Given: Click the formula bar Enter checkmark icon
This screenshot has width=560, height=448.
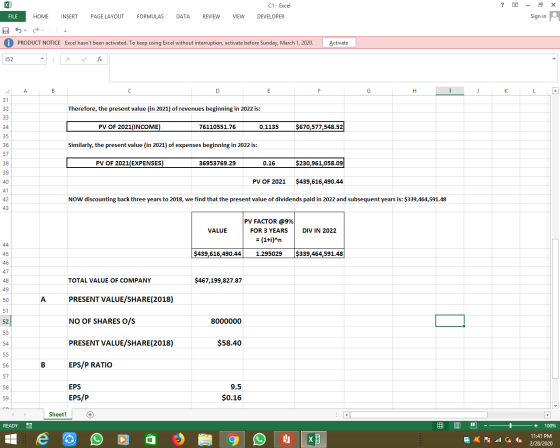Looking at the screenshot, I should tap(84, 59).
